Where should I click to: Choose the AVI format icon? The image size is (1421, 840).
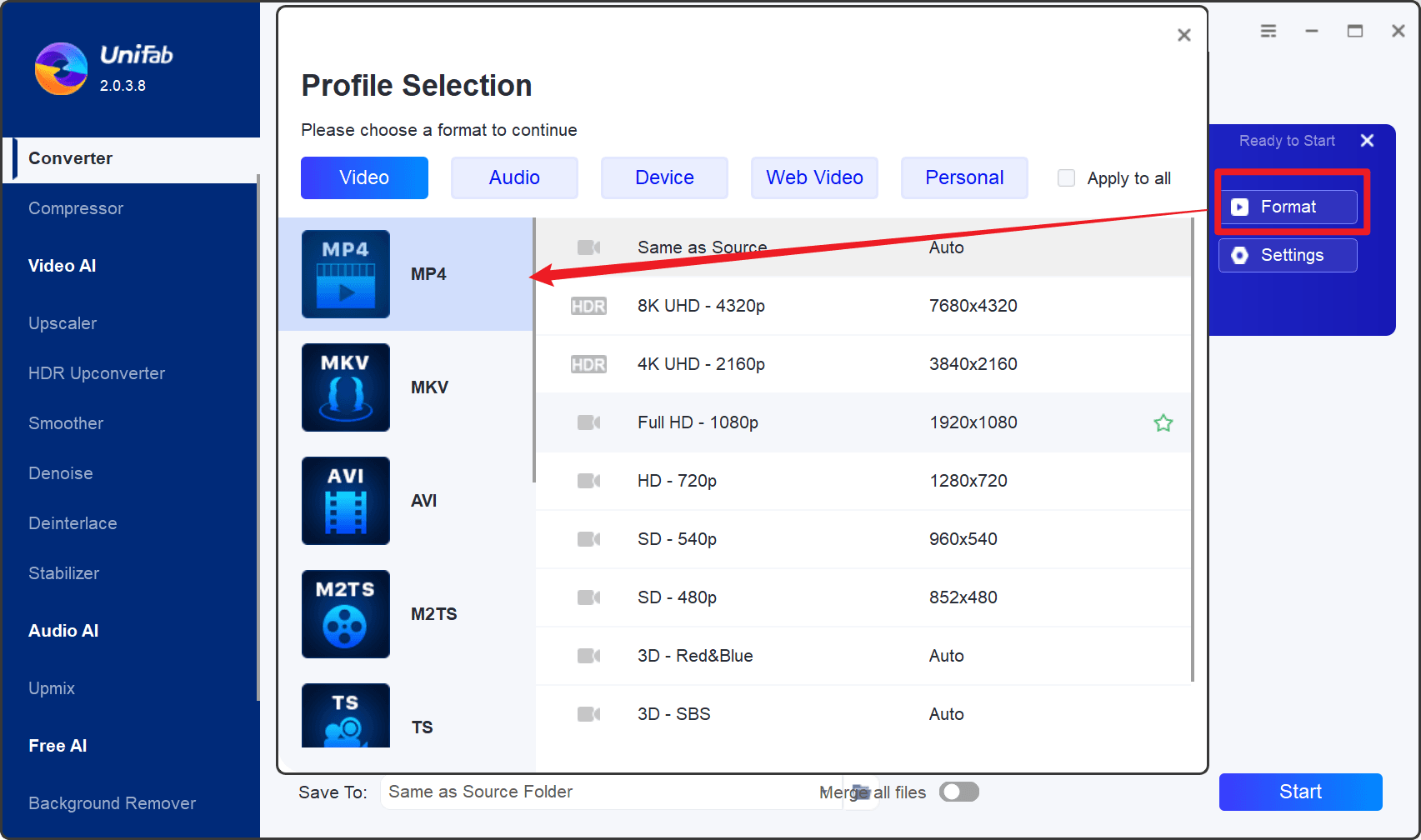click(x=345, y=501)
